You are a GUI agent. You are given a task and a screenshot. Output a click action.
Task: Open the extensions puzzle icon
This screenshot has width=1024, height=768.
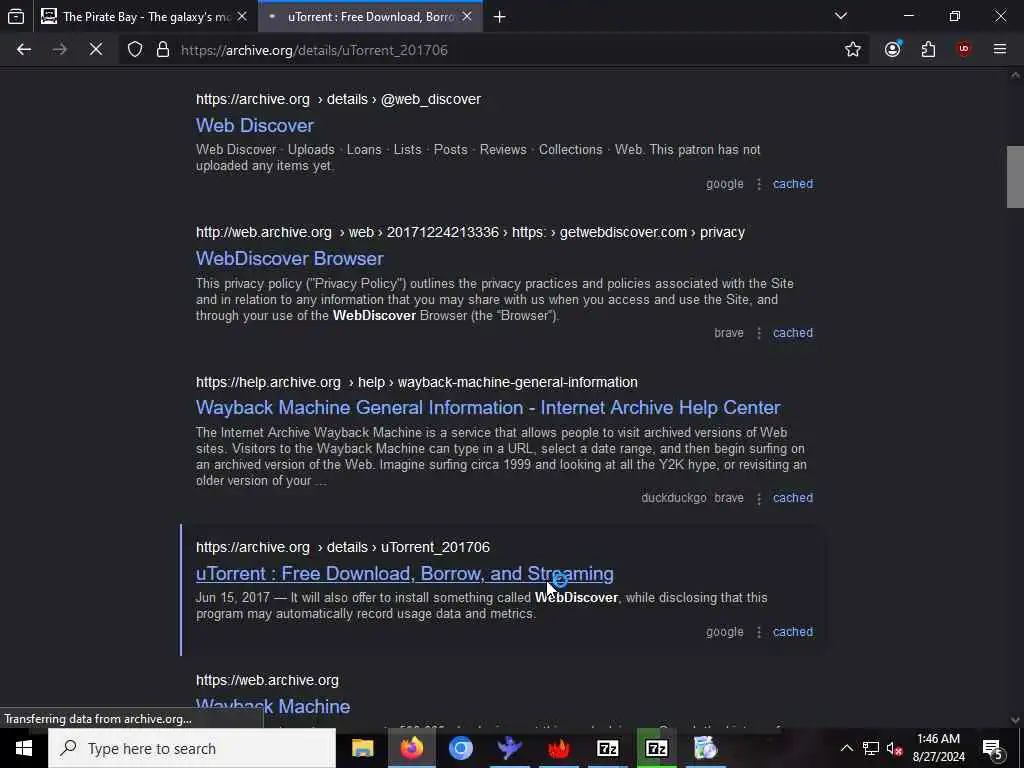[x=928, y=50]
